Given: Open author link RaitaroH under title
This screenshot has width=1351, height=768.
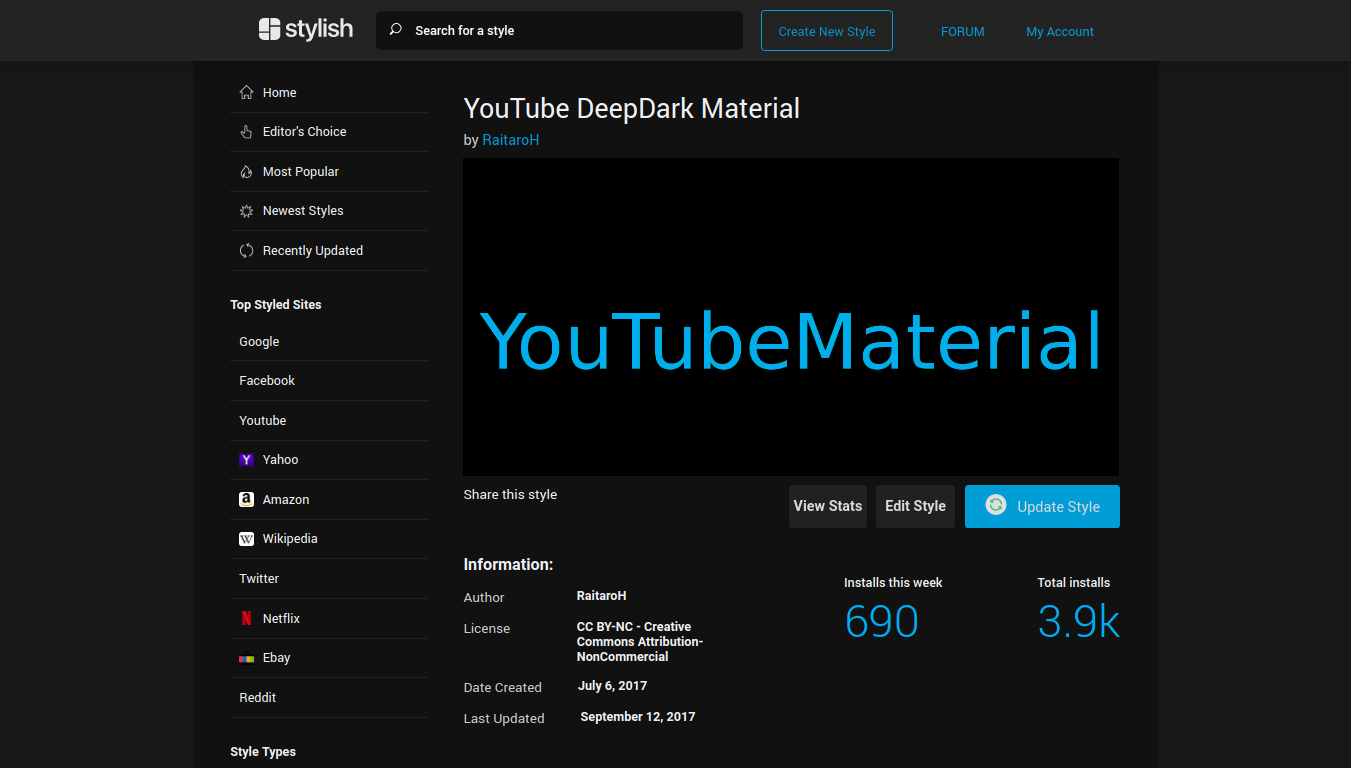Looking at the screenshot, I should (x=511, y=140).
